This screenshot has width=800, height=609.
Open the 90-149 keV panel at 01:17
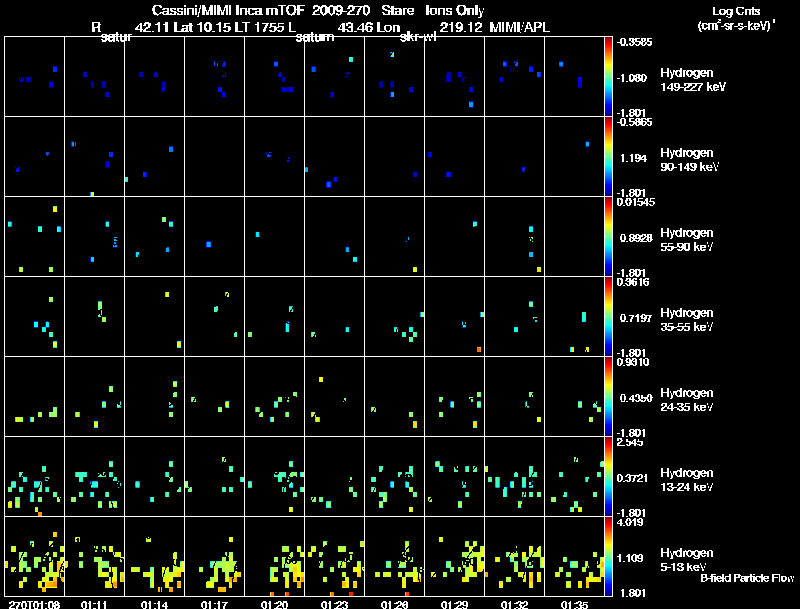214,157
